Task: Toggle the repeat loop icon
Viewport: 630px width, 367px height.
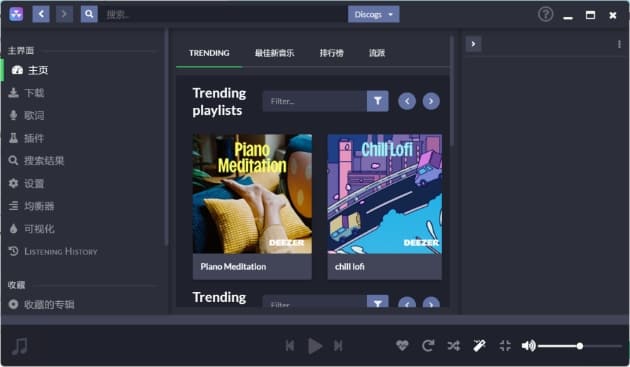Action: [x=428, y=346]
